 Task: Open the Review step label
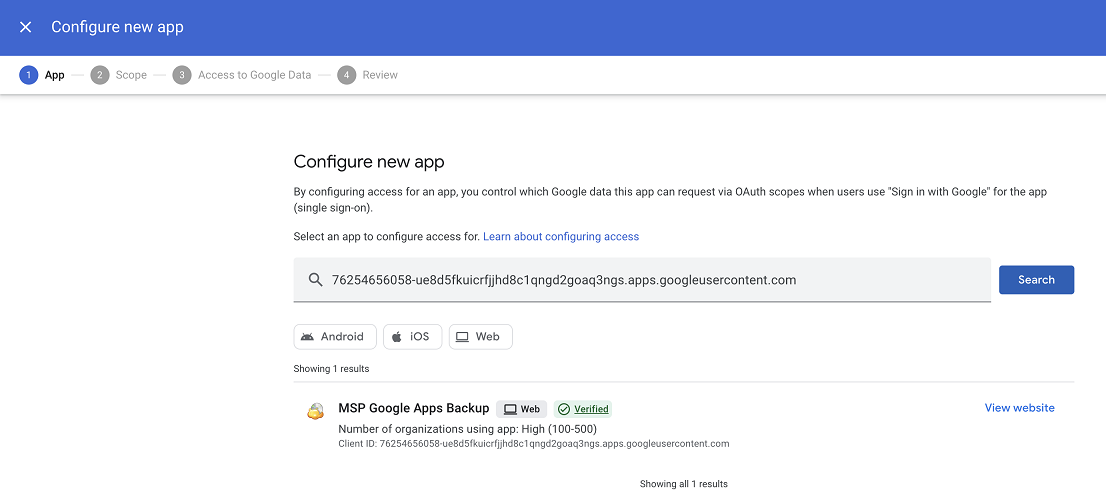[380, 75]
